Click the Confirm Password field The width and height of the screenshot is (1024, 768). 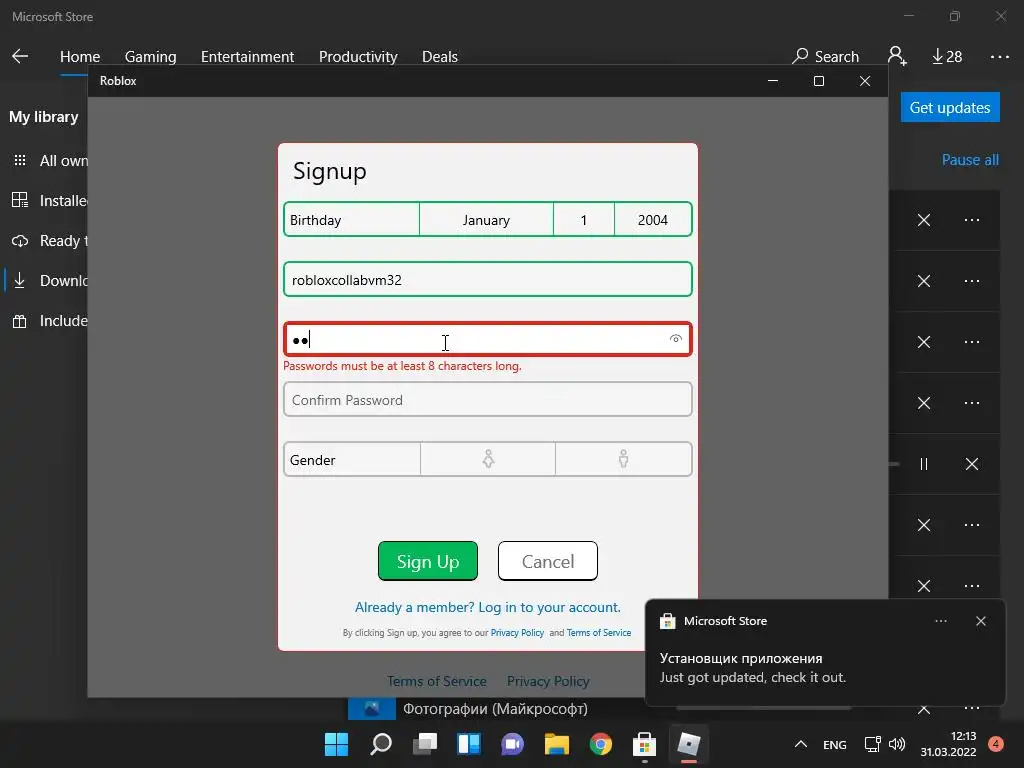point(488,400)
